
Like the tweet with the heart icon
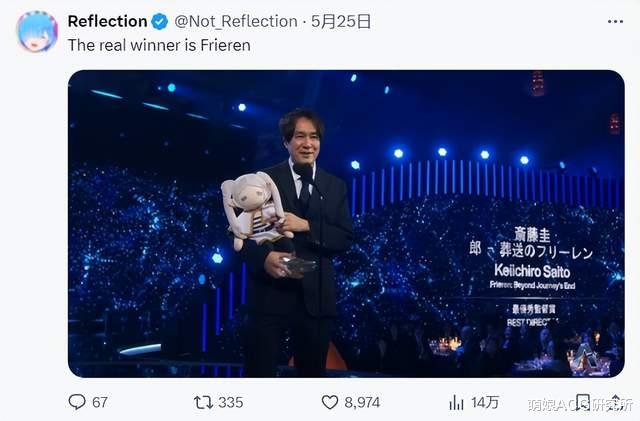(330, 402)
